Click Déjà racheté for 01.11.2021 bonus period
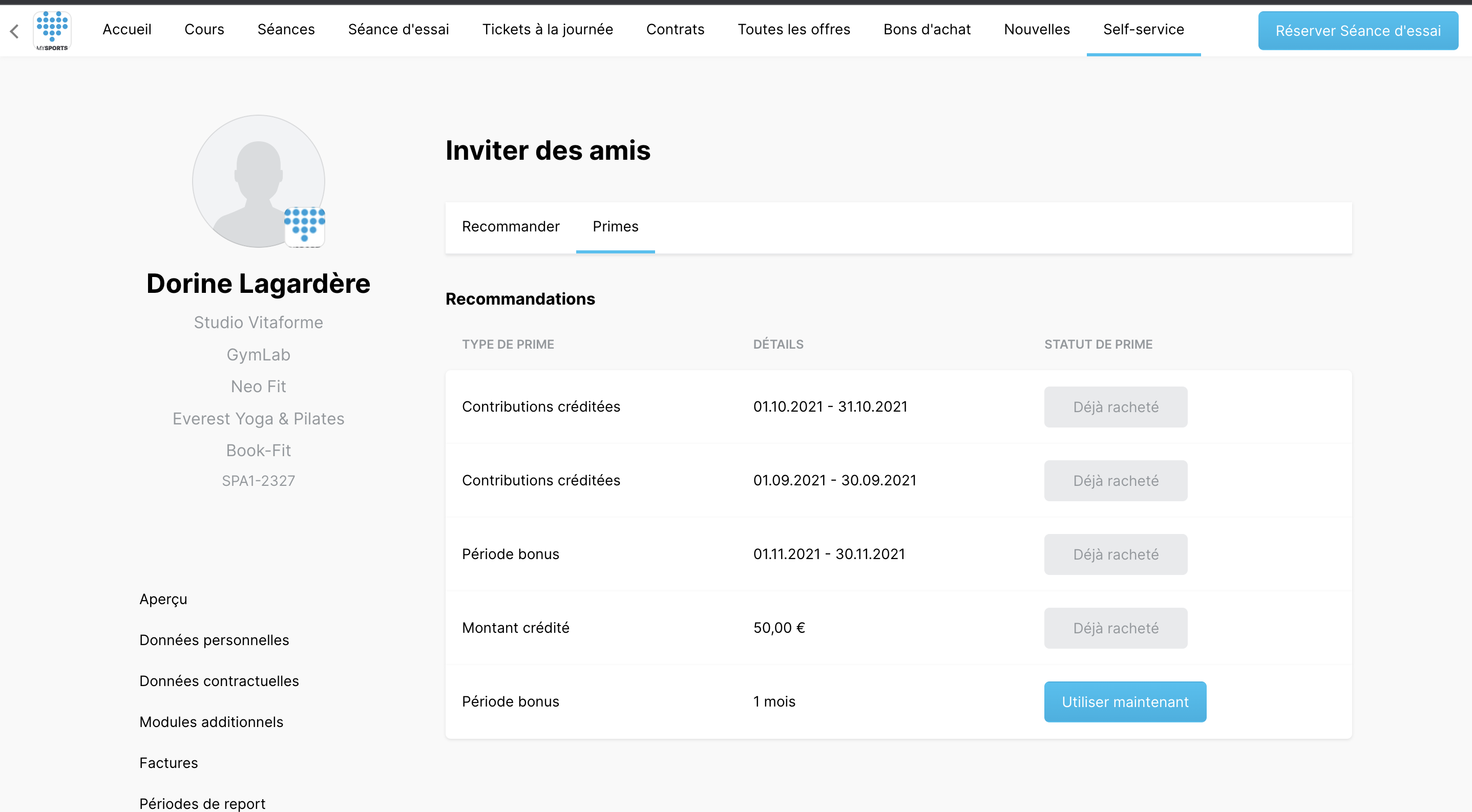 [1116, 554]
